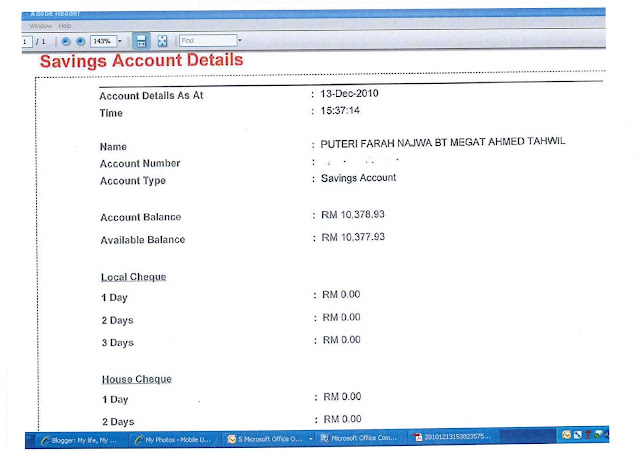The height and width of the screenshot is (452, 640).
Task: Switch to My Photos - Mobile taskbar window
Action: pyautogui.click(x=175, y=440)
